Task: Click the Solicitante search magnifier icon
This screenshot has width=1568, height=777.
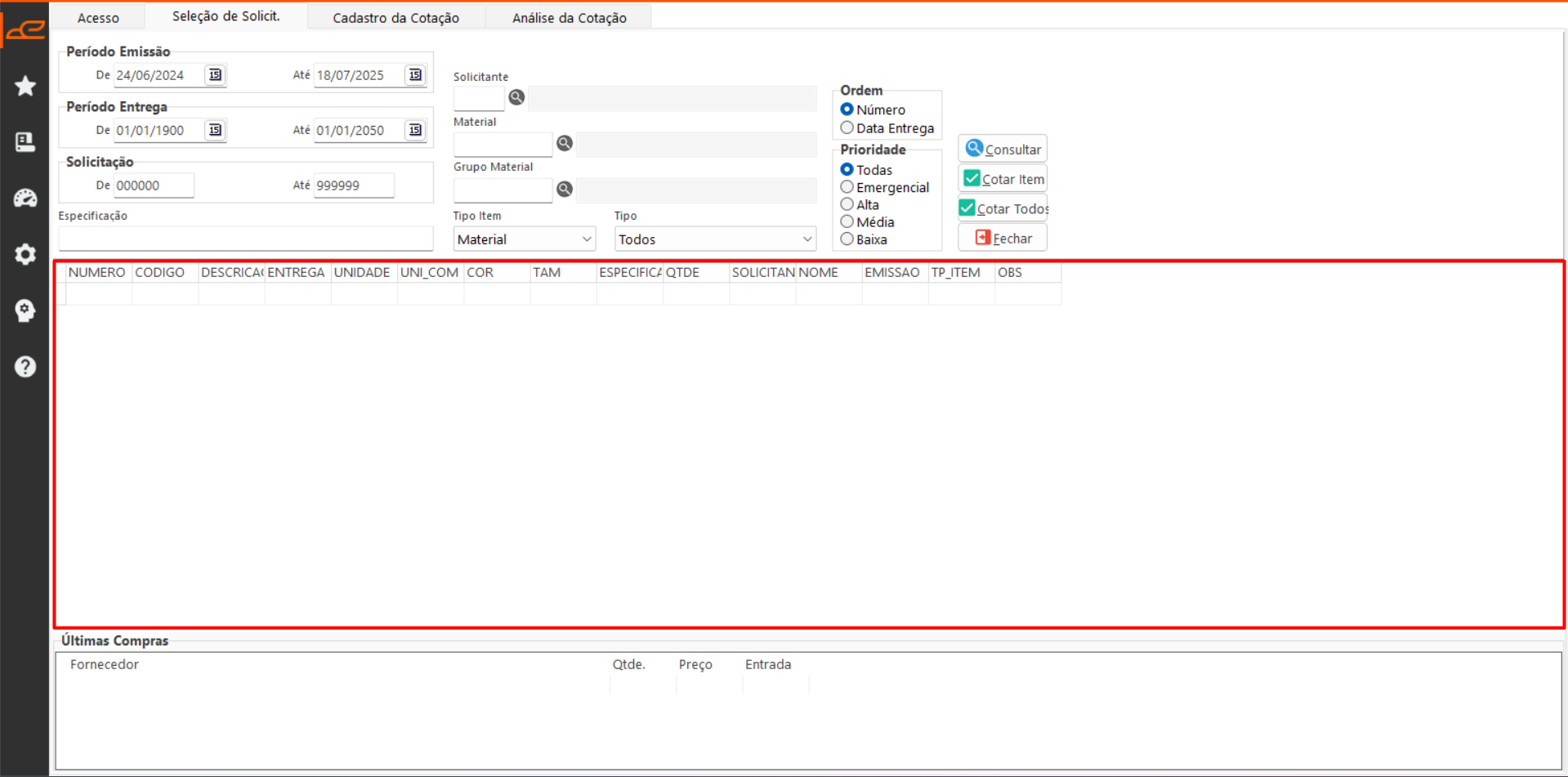Action: pyautogui.click(x=516, y=98)
